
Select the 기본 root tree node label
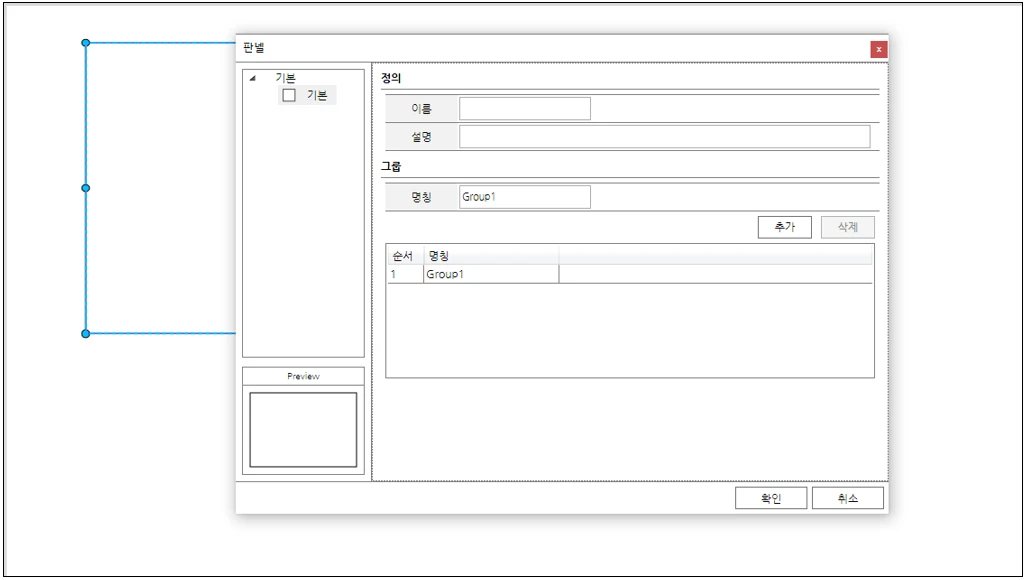pos(285,77)
